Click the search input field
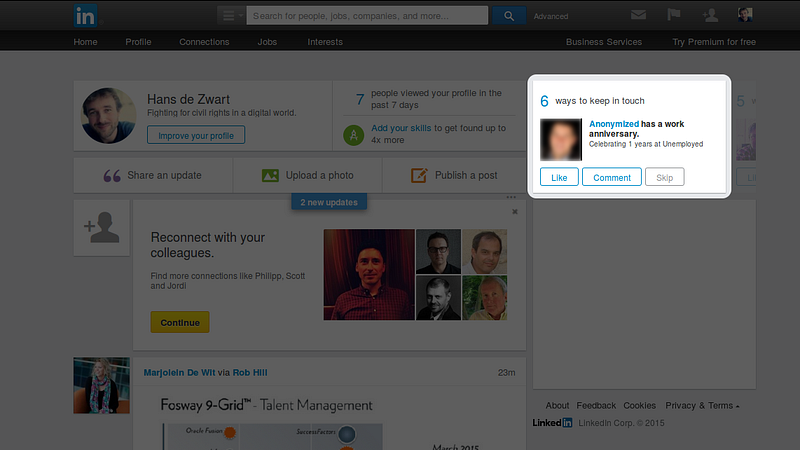The width and height of the screenshot is (800, 450). 367,16
